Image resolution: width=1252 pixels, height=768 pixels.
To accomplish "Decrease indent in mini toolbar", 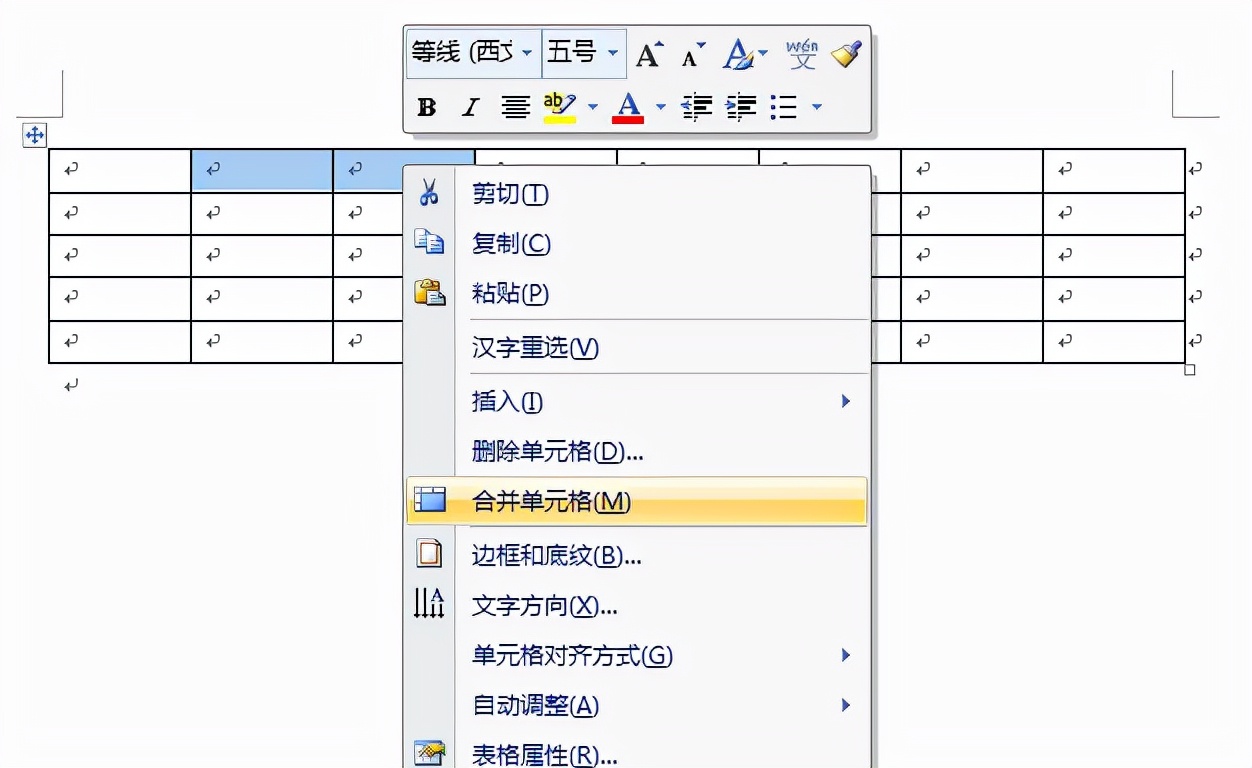I will pos(695,107).
